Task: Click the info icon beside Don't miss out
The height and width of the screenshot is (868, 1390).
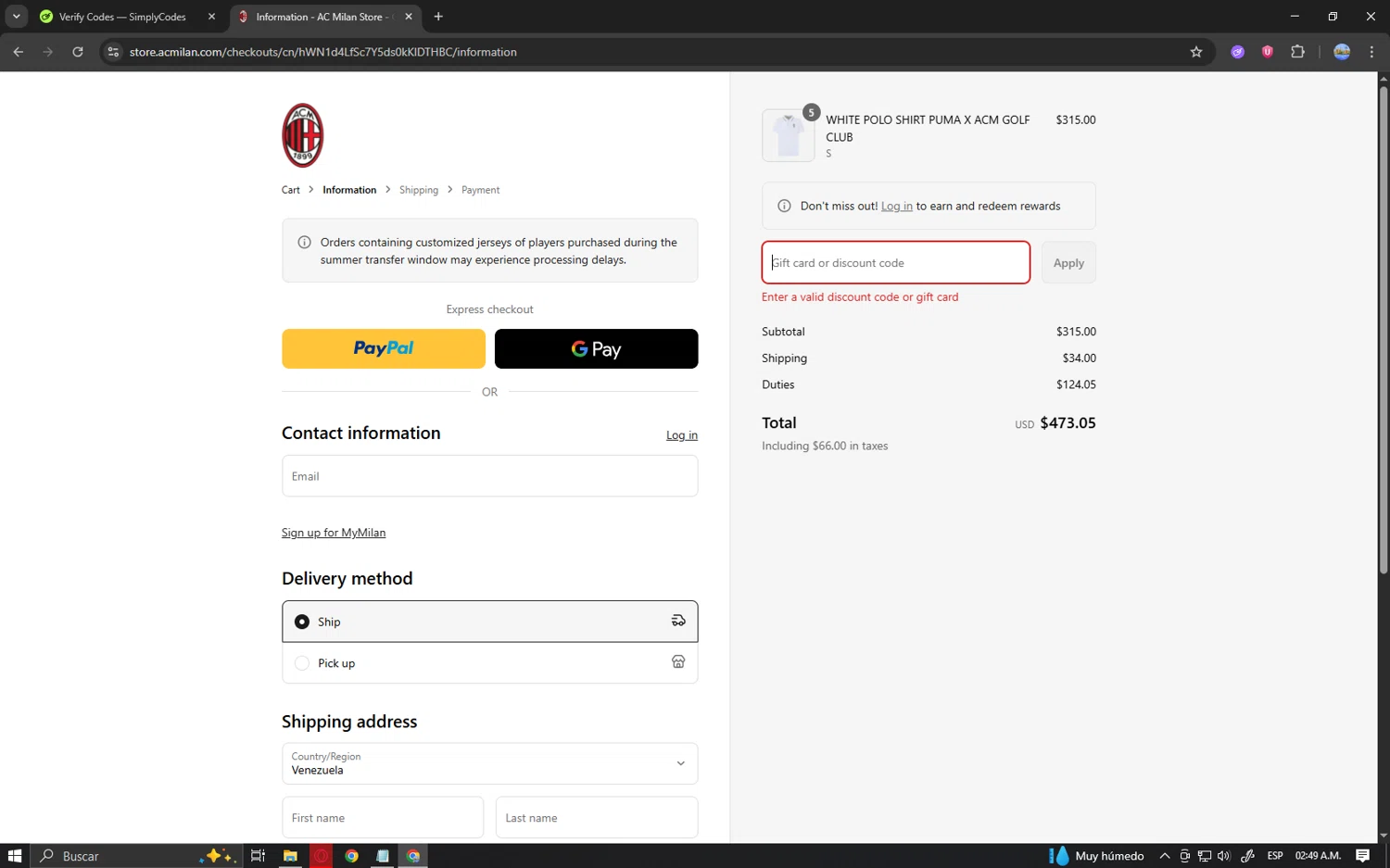Action: point(784,206)
